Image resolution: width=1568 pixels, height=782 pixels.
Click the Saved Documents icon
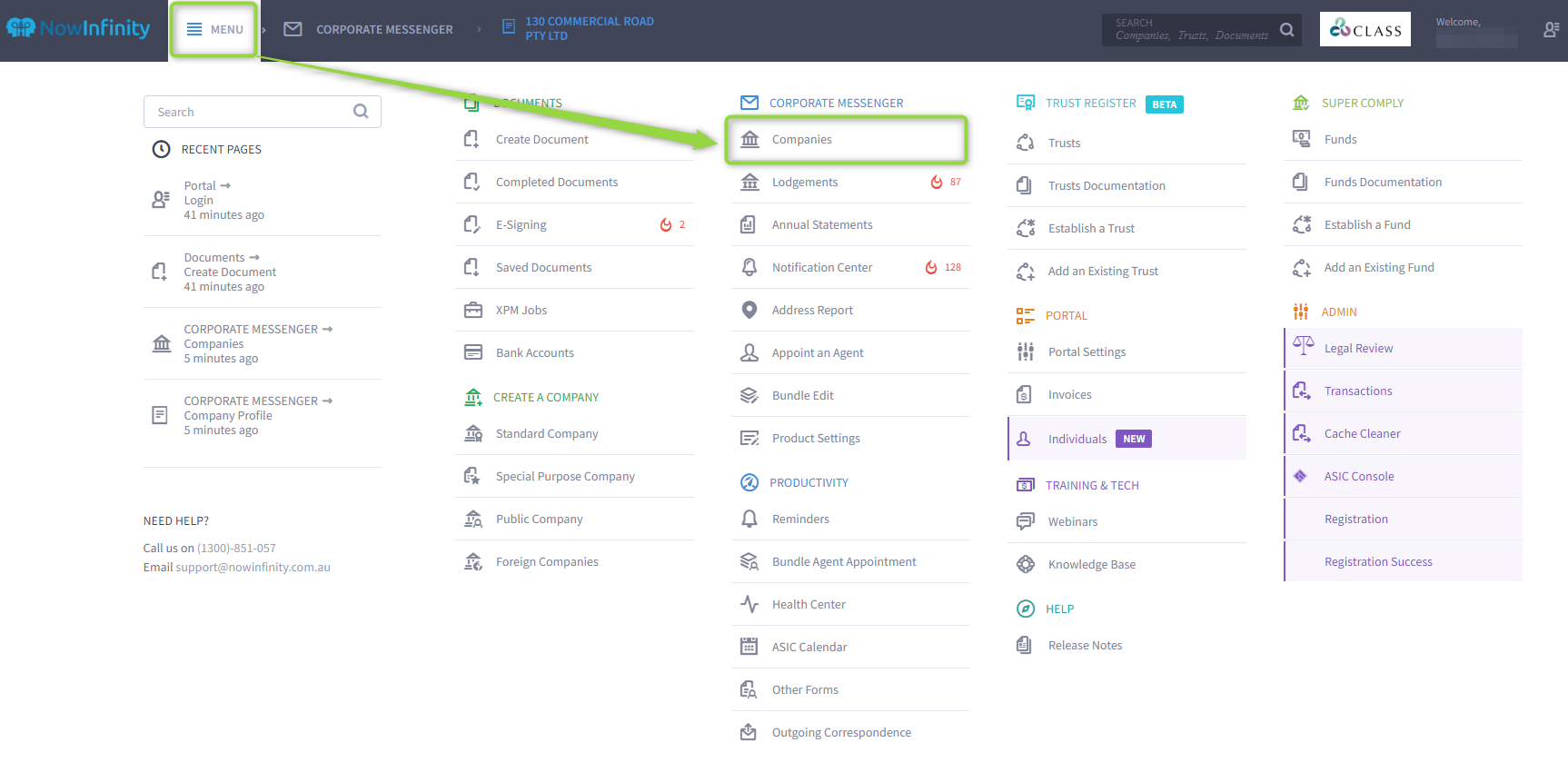tap(471, 267)
